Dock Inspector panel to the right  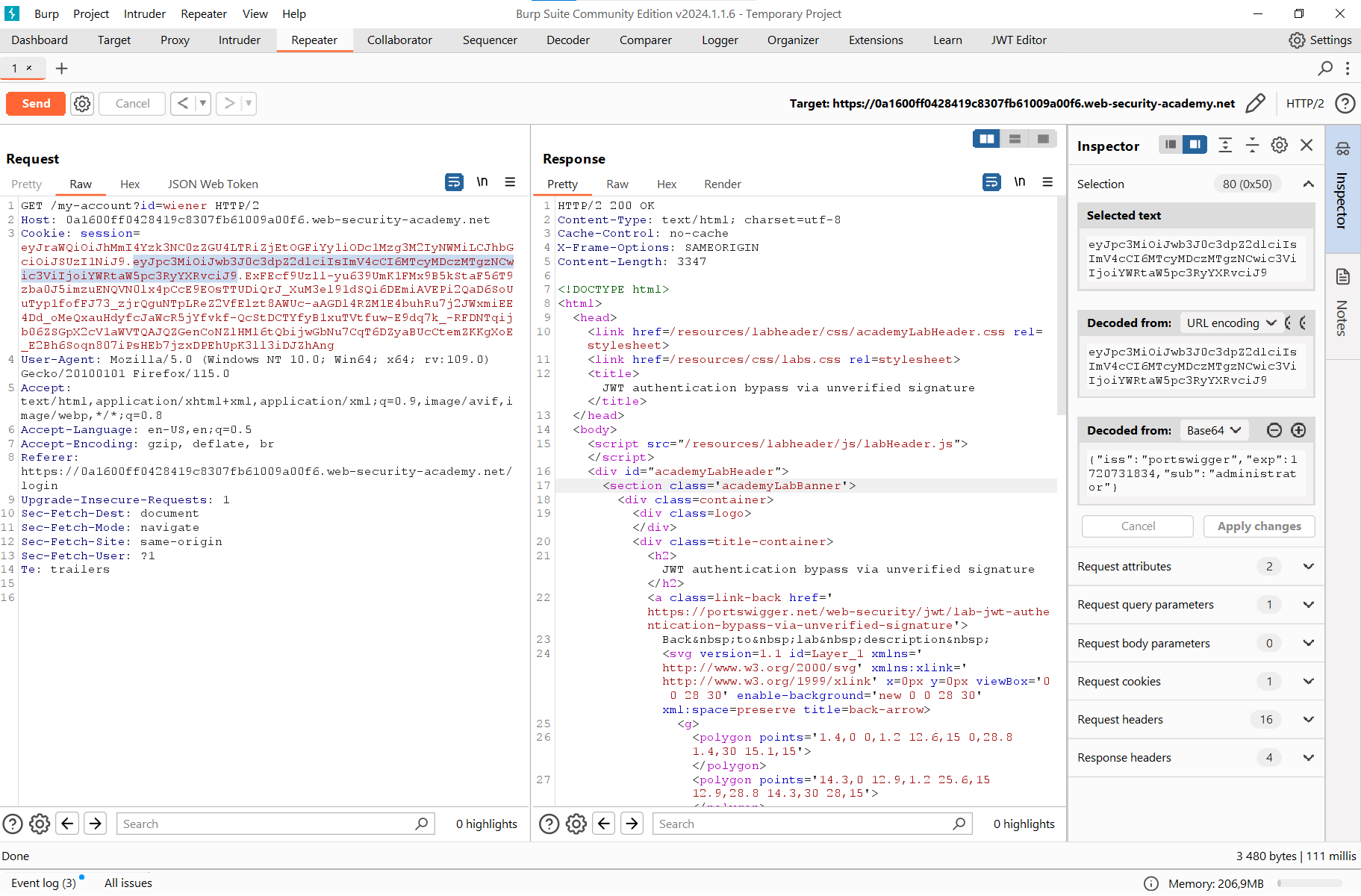click(x=1195, y=145)
